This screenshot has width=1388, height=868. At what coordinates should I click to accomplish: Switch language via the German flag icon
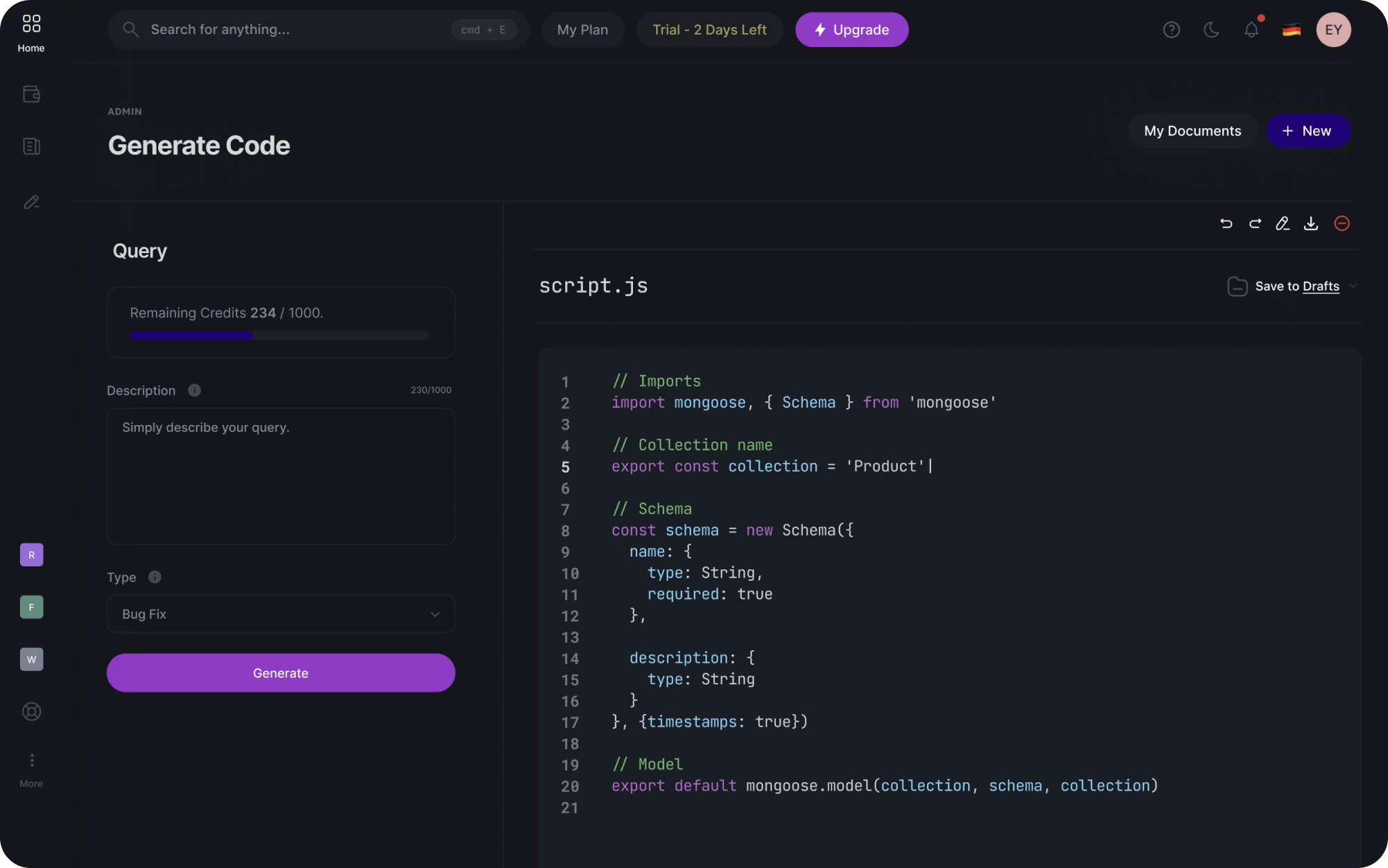click(1291, 29)
